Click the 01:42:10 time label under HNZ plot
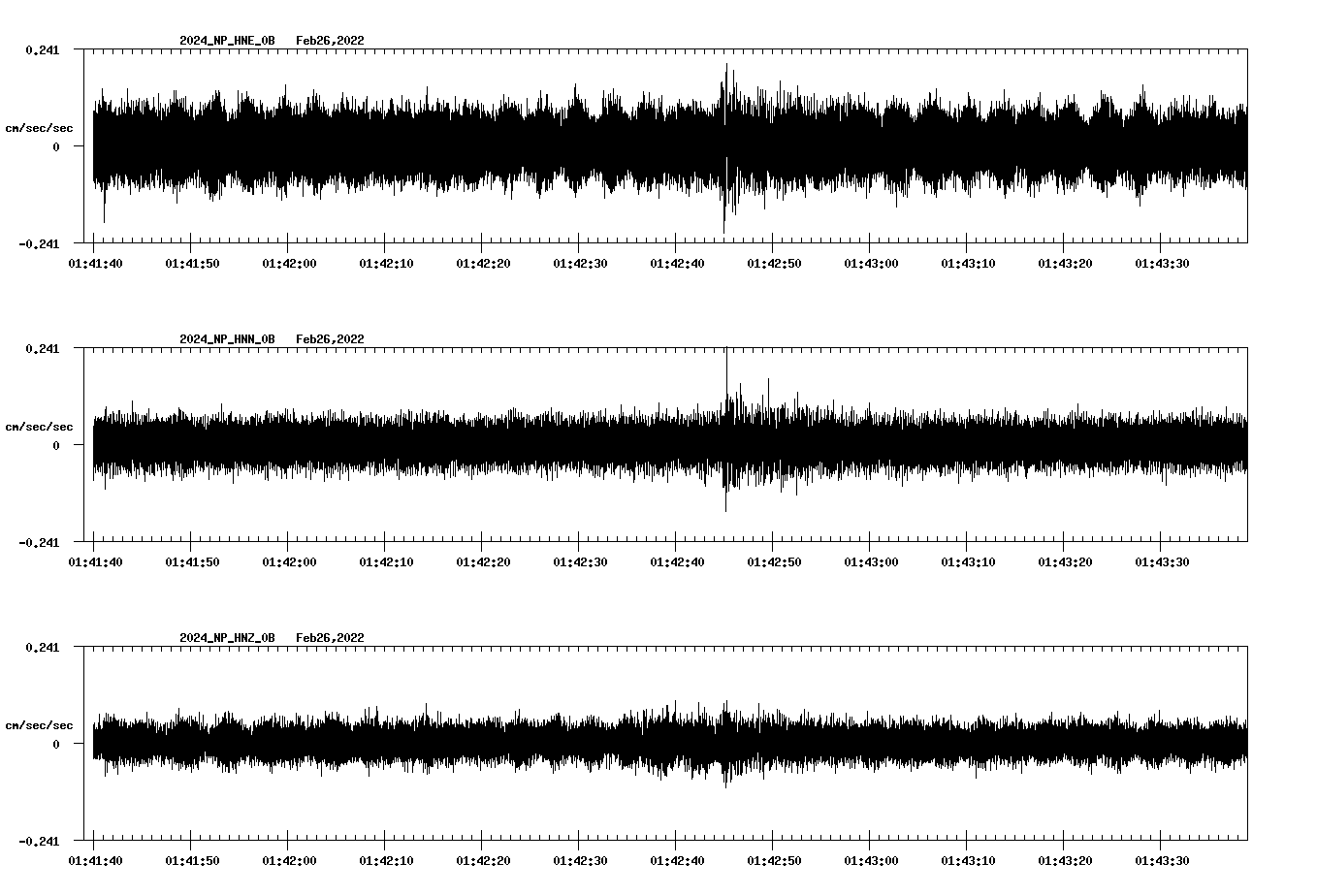This screenshot has width=1317, height=896. (386, 861)
